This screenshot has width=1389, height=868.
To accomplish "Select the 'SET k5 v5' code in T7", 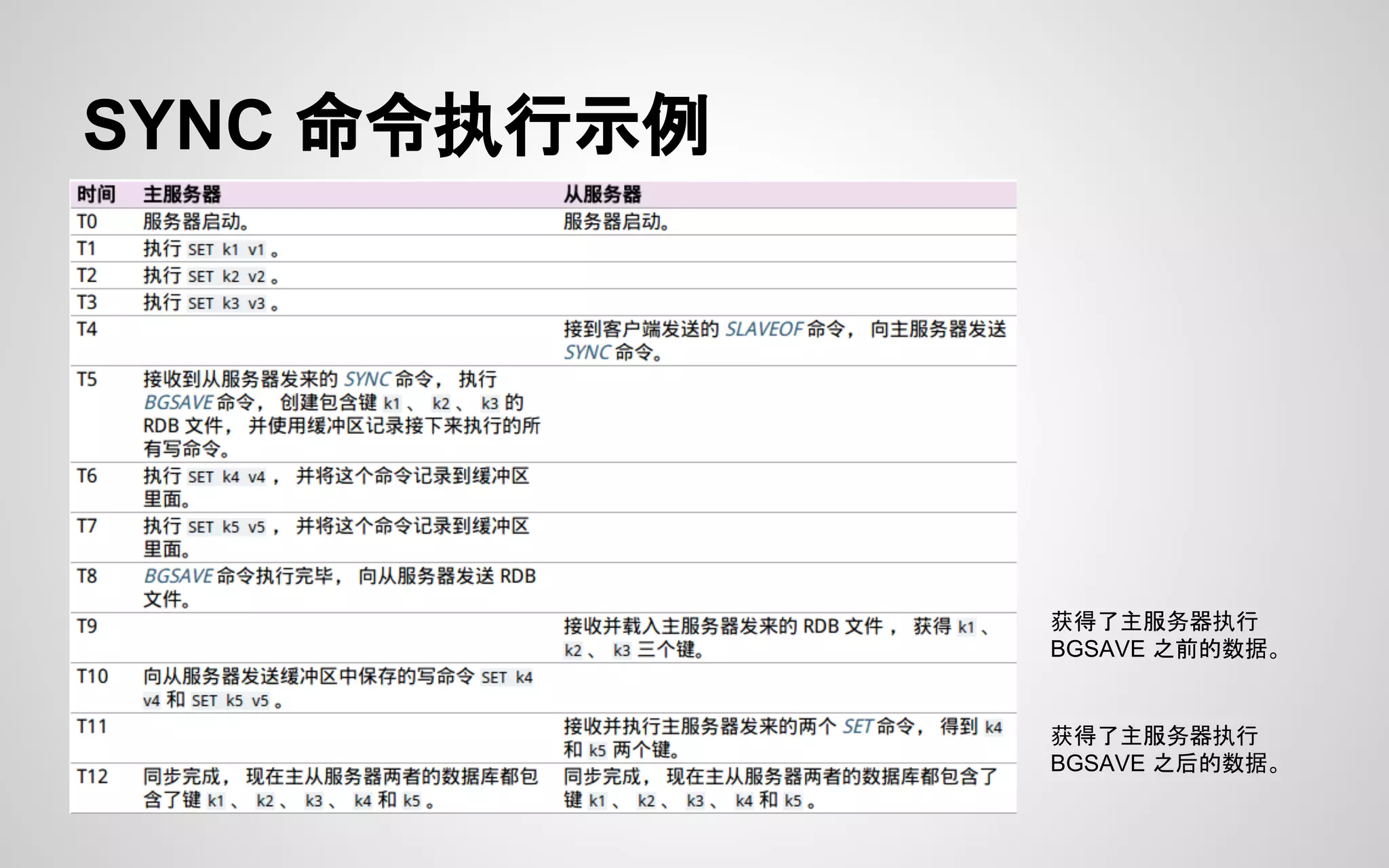I will 227,527.
